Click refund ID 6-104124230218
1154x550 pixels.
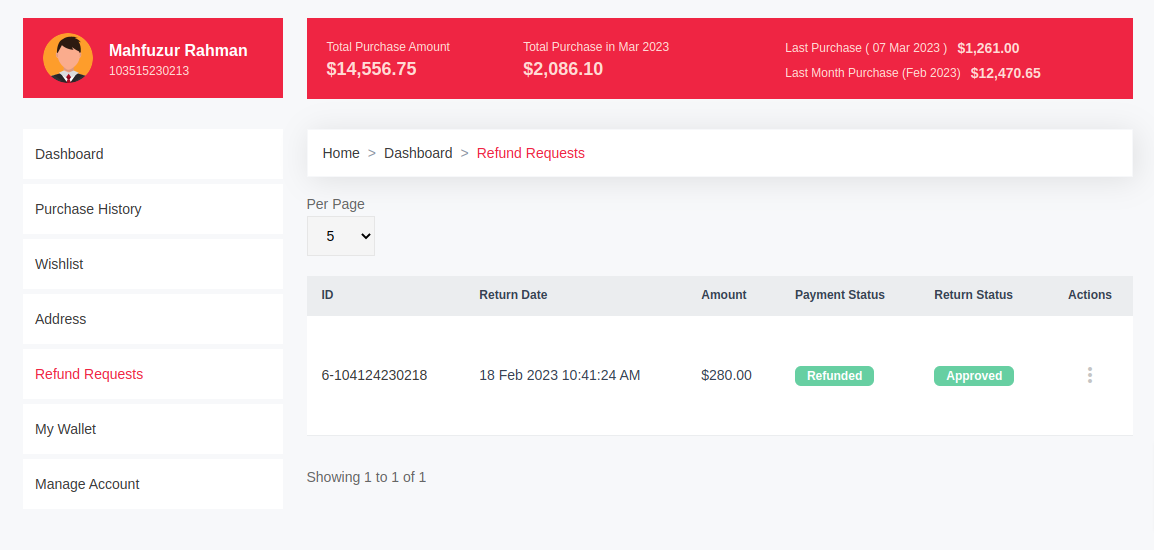pyautogui.click(x=374, y=375)
